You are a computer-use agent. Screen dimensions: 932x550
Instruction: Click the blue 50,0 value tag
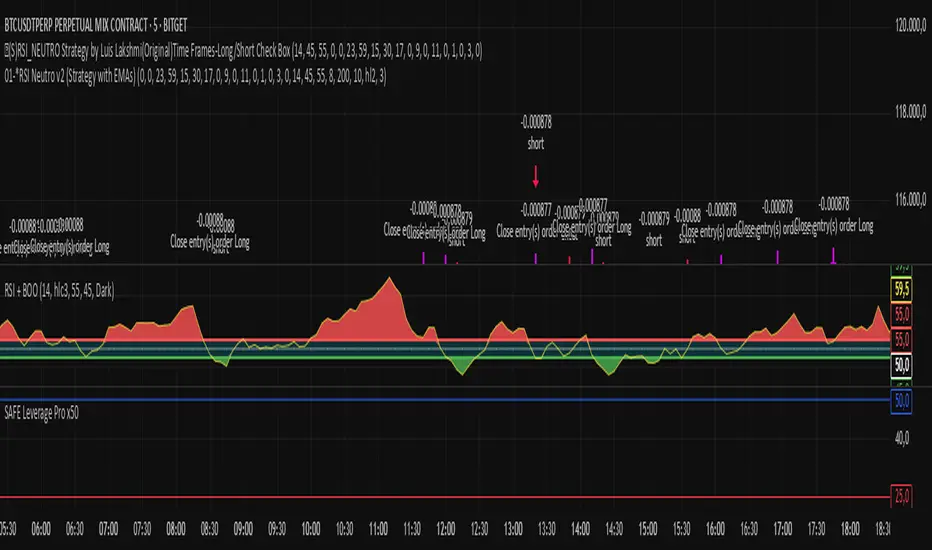point(902,401)
